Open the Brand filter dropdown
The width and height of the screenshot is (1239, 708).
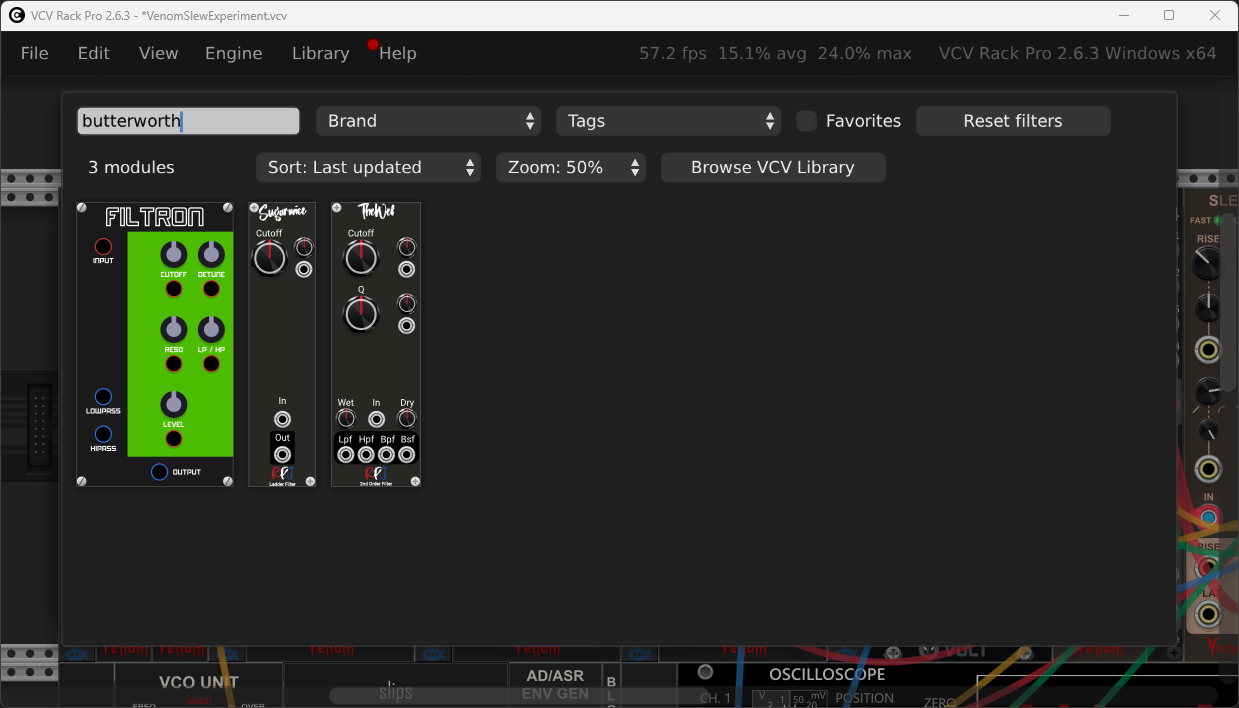[x=428, y=121]
